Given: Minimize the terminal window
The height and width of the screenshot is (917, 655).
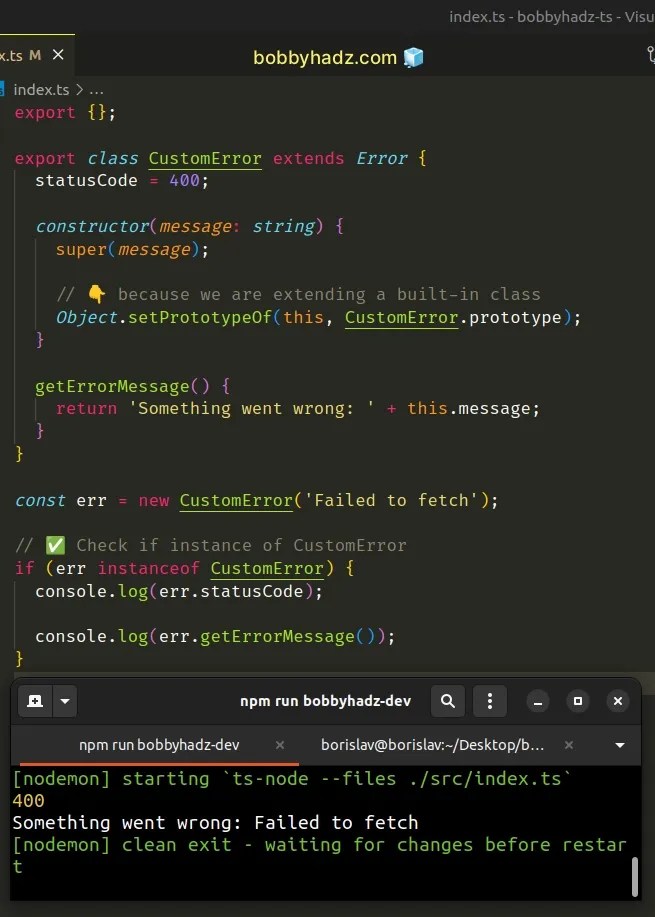Looking at the screenshot, I should [538, 701].
